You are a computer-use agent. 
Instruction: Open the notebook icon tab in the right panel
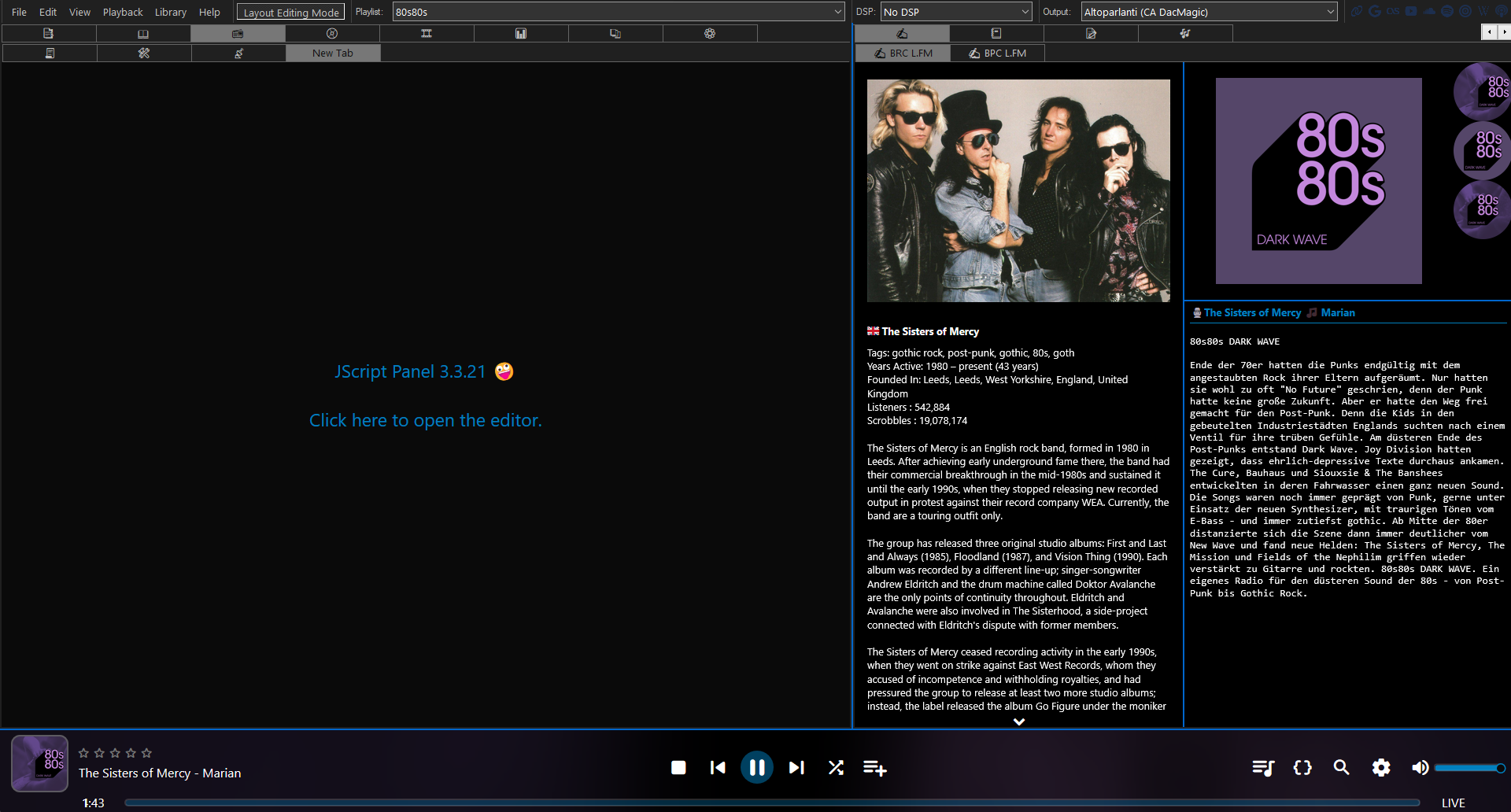[996, 33]
